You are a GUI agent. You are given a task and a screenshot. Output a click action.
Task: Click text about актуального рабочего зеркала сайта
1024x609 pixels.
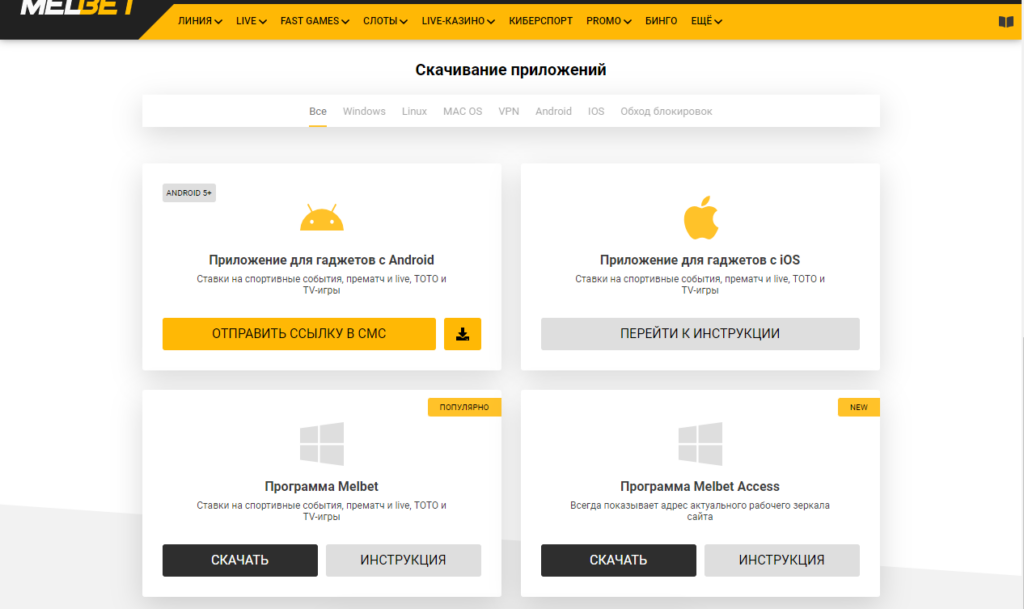click(700, 510)
